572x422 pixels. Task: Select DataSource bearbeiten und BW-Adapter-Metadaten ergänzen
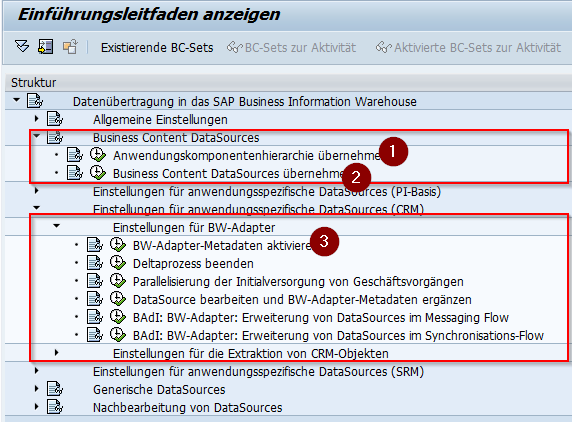pyautogui.click(x=302, y=299)
